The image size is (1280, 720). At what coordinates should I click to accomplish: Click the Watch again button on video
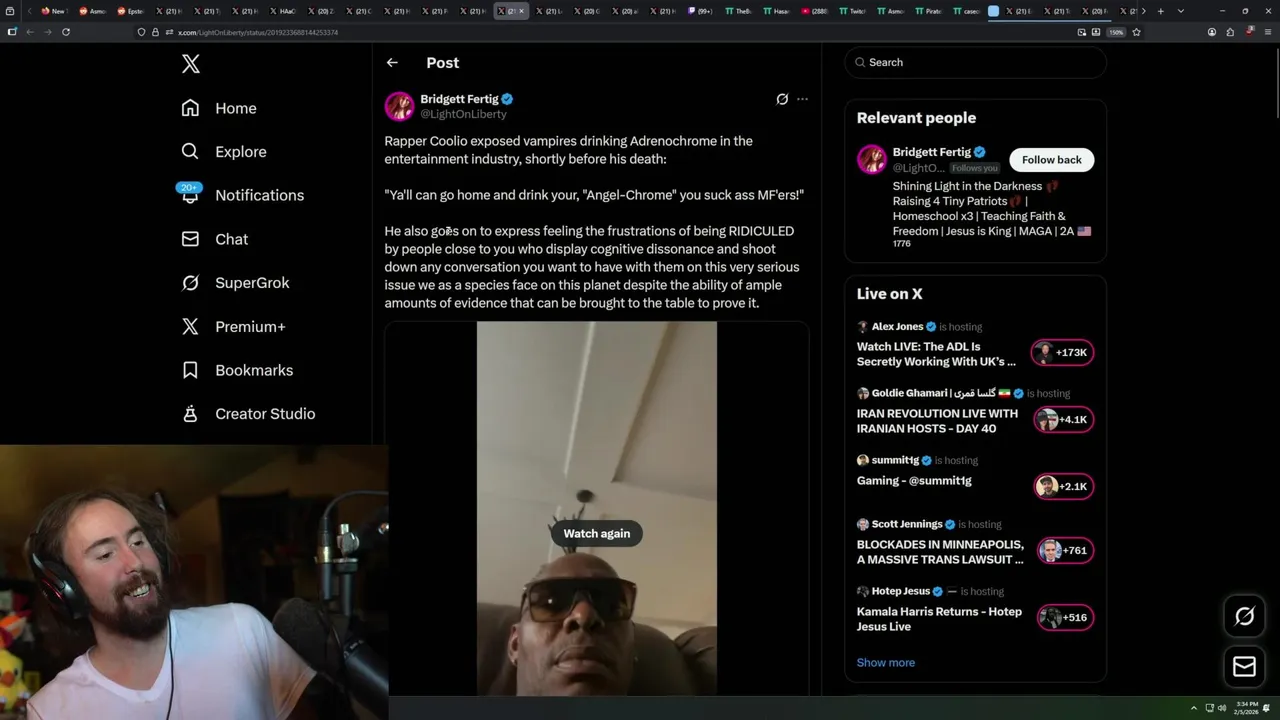click(x=597, y=533)
